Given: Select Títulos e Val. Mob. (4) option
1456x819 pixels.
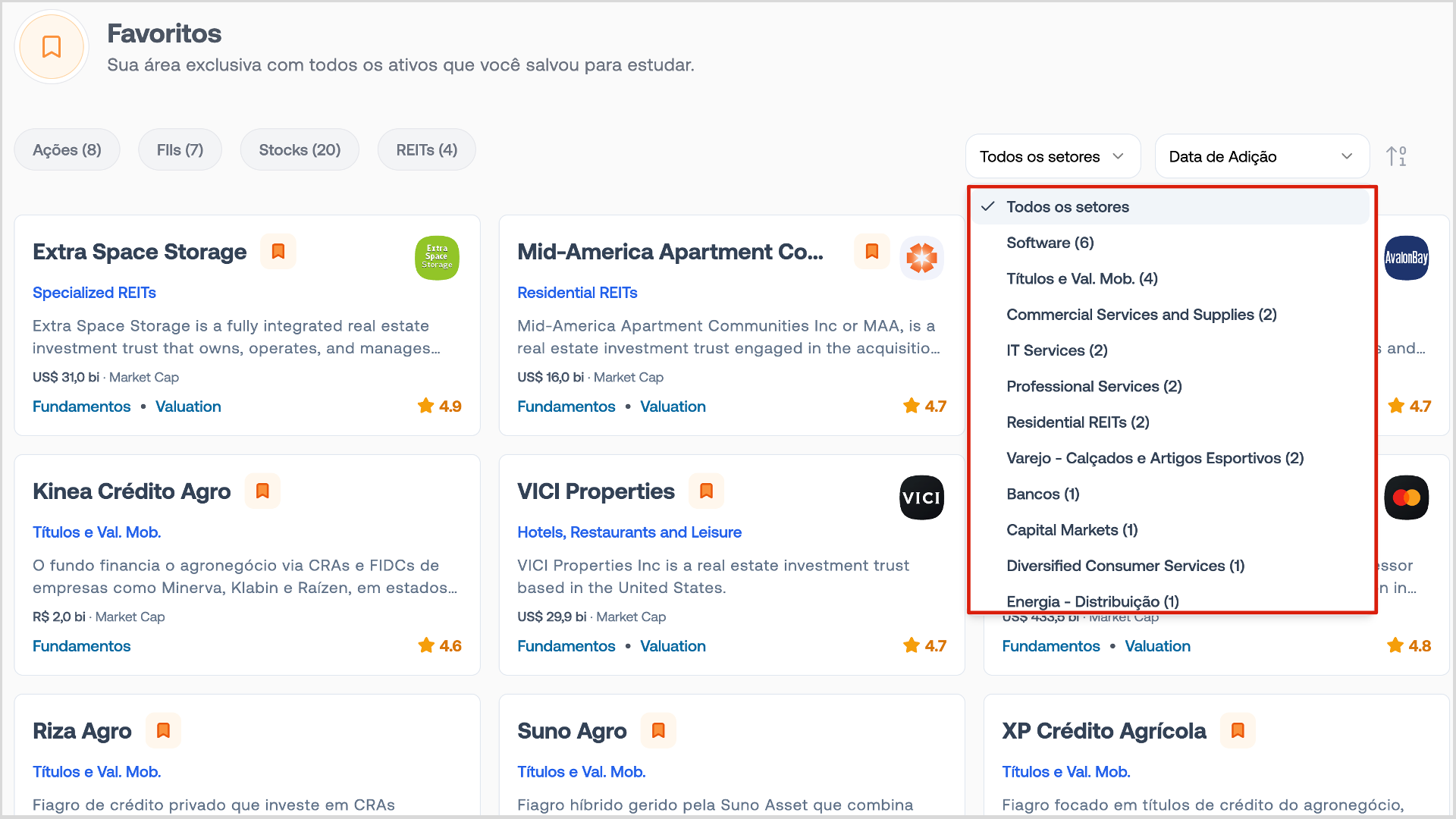Looking at the screenshot, I should pos(1171,279).
